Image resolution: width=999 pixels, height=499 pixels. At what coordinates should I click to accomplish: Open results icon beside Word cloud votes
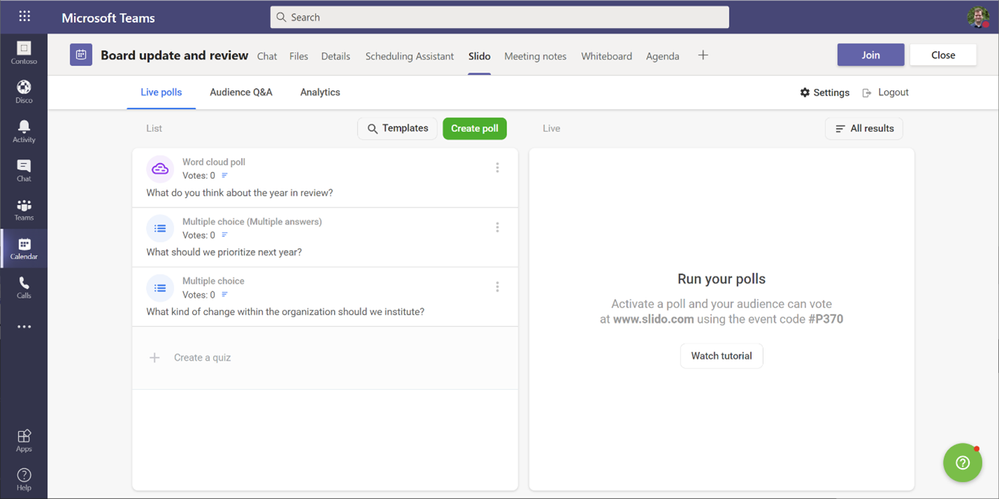coord(224,175)
